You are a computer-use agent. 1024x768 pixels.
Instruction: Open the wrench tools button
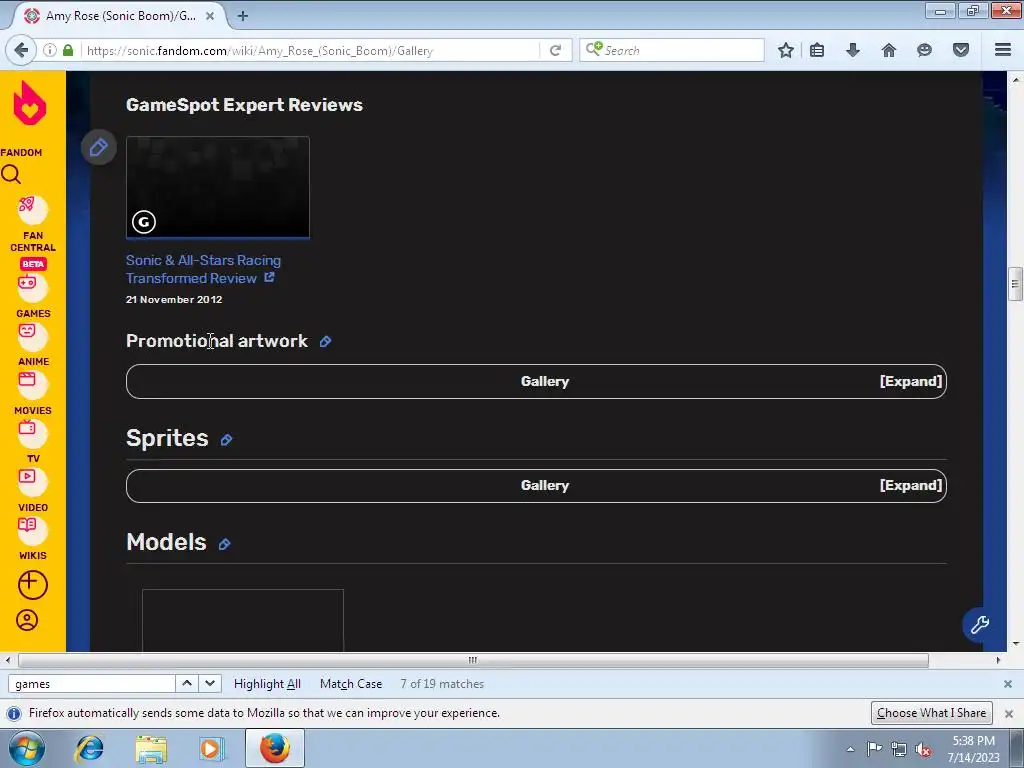[x=980, y=625]
